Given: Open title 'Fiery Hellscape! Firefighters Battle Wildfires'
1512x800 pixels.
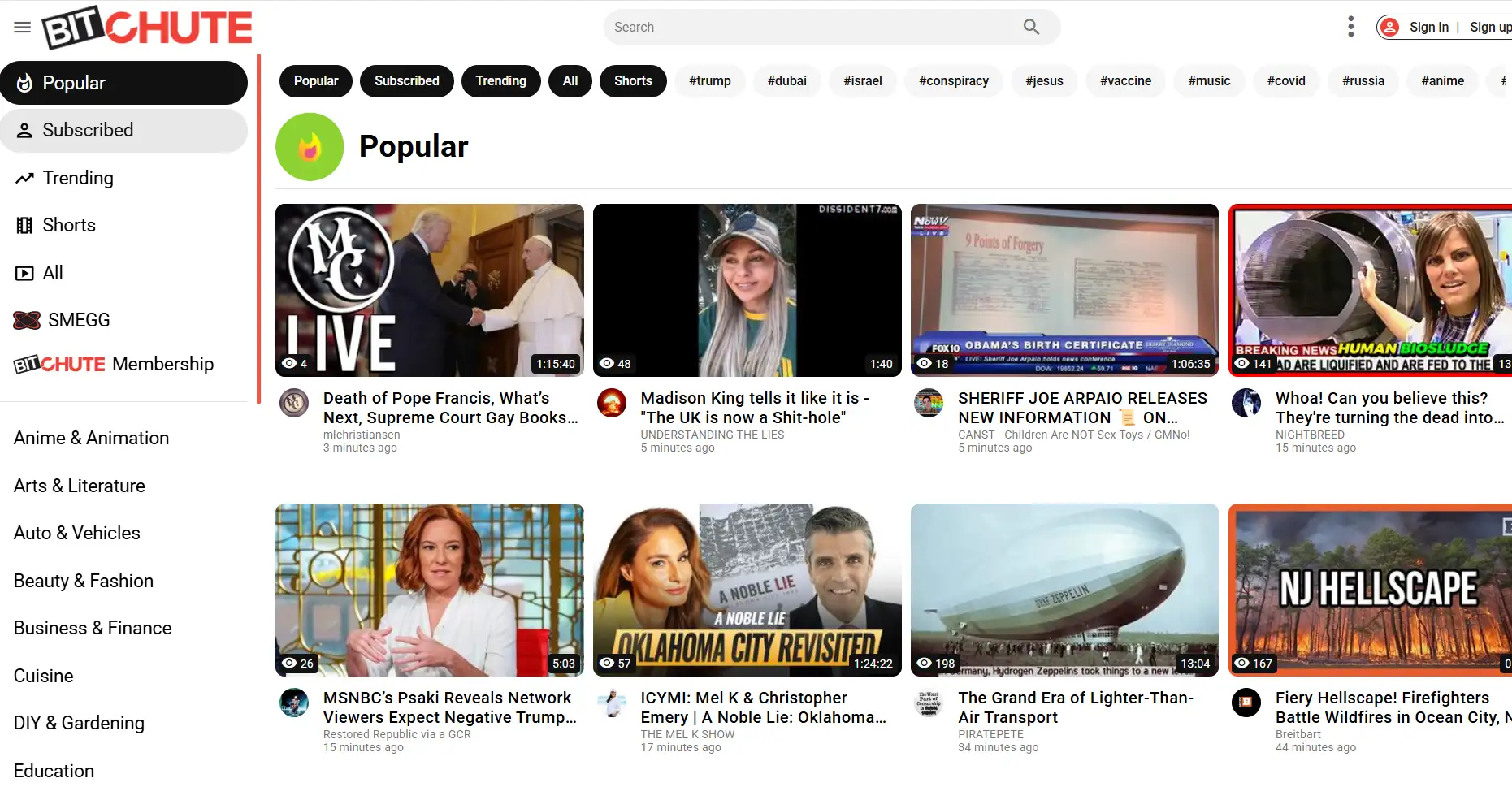Looking at the screenshot, I should (1393, 707).
